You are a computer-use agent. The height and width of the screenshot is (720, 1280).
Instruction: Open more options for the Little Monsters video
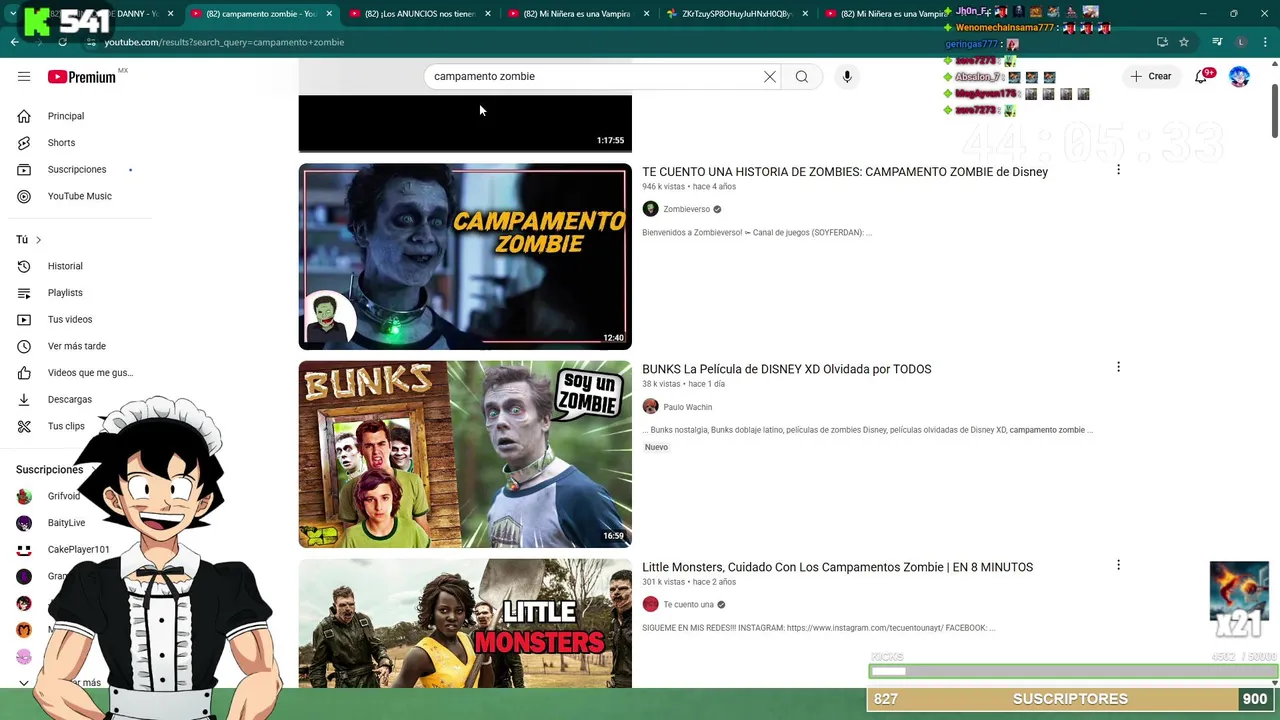1118,565
